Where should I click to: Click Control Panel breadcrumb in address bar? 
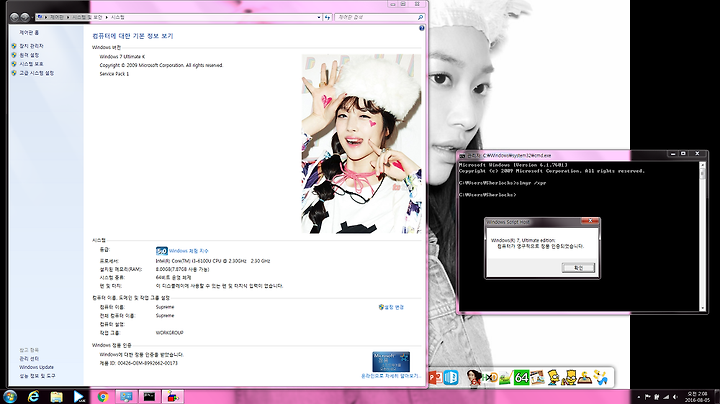click(56, 17)
